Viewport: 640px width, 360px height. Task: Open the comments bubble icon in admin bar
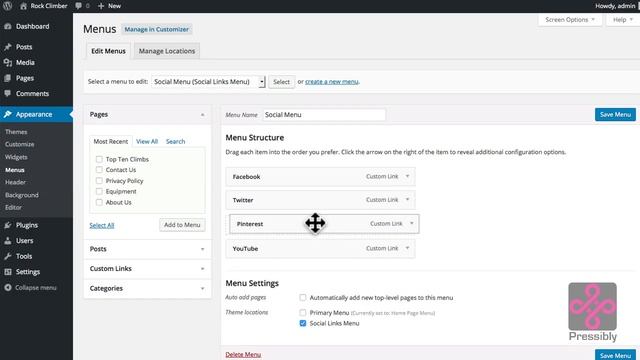pyautogui.click(x=78, y=6)
